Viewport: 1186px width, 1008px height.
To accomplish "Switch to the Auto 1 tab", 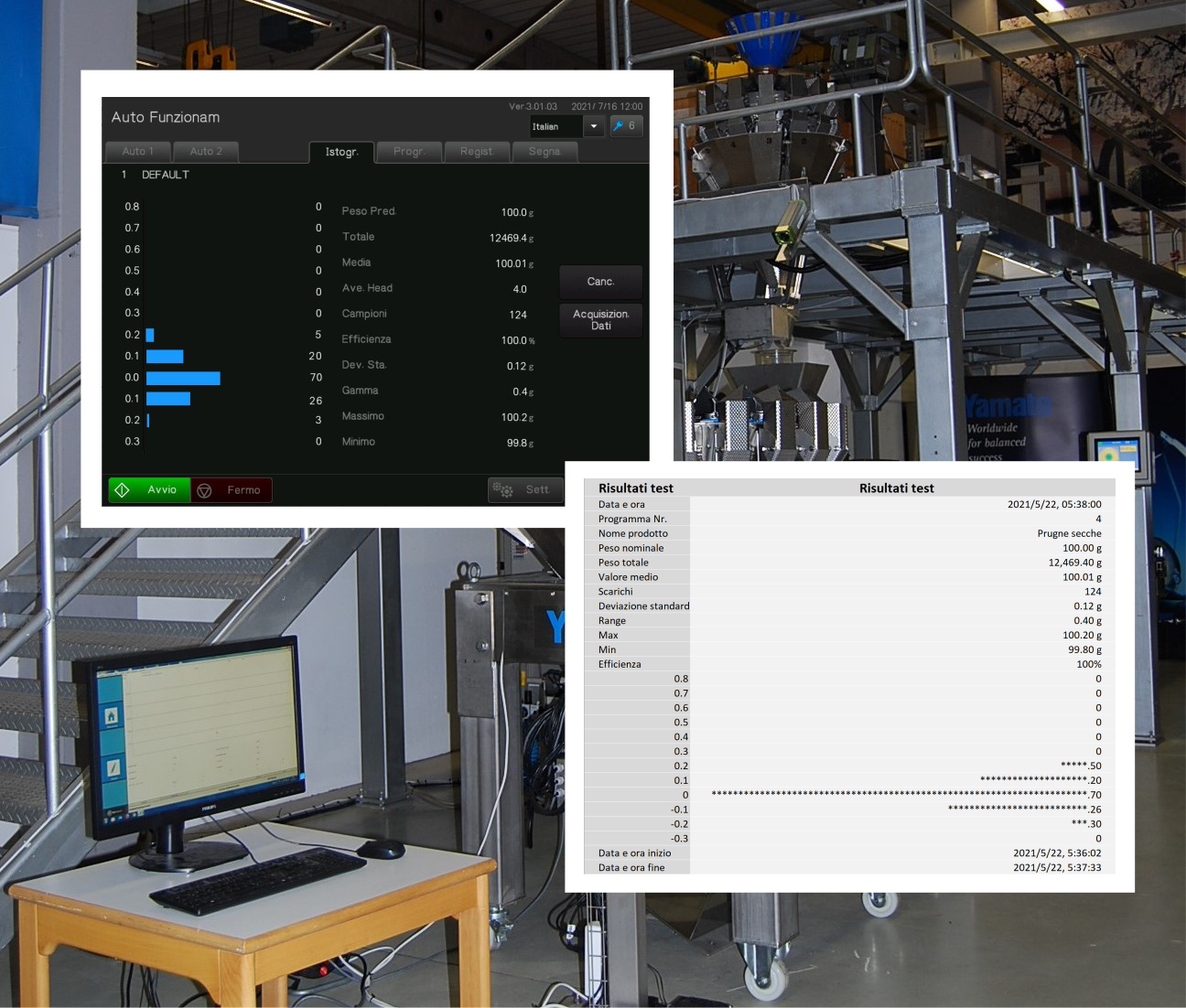I will pos(138,152).
